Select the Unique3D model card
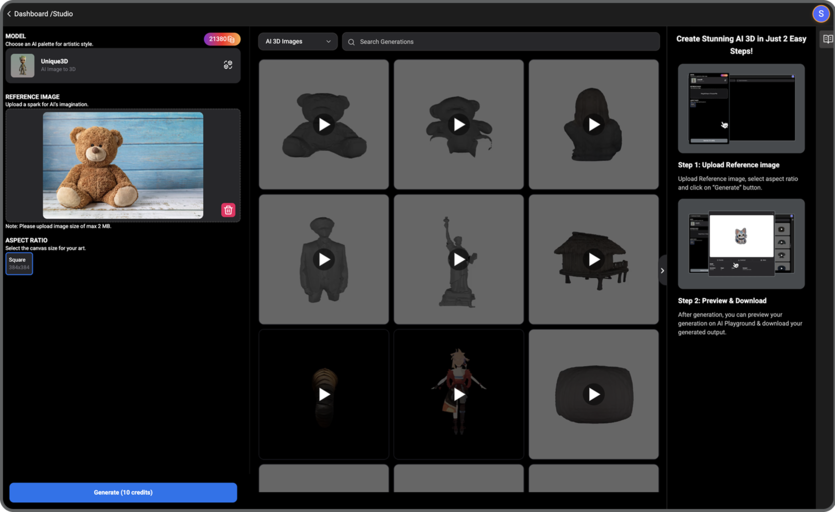 pos(123,66)
